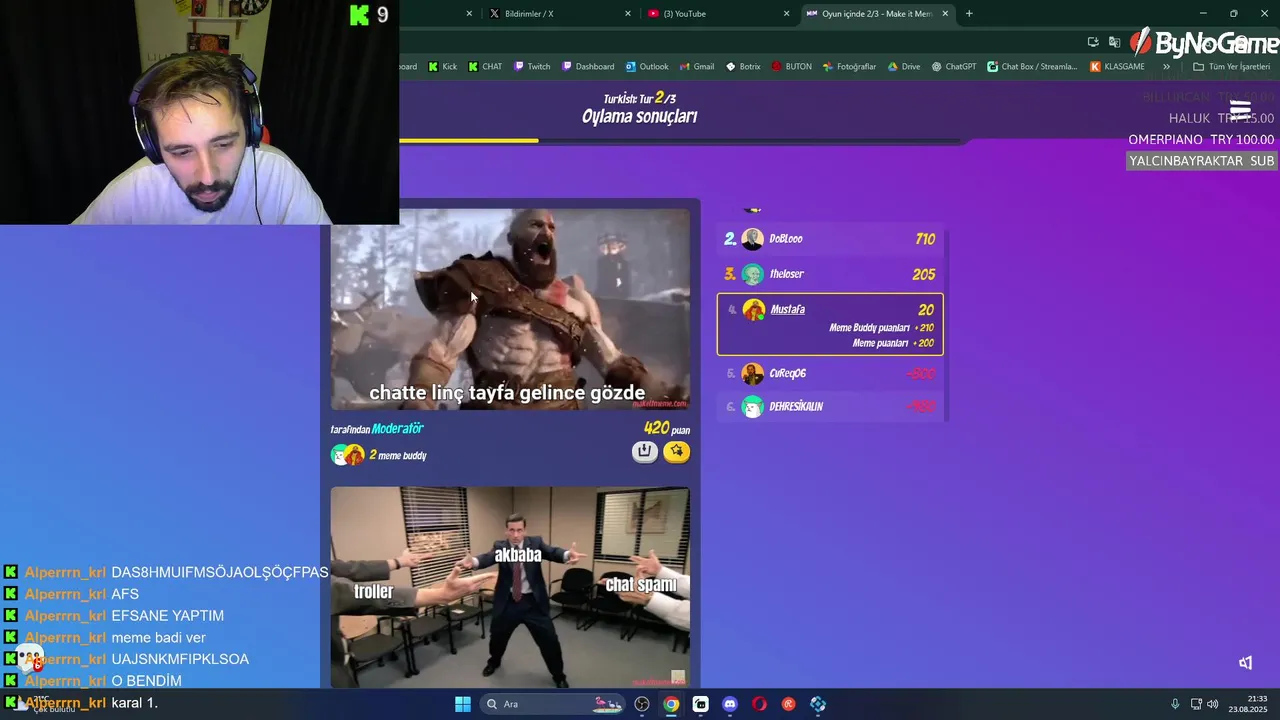Open Google Chrome from the taskbar

pos(671,704)
